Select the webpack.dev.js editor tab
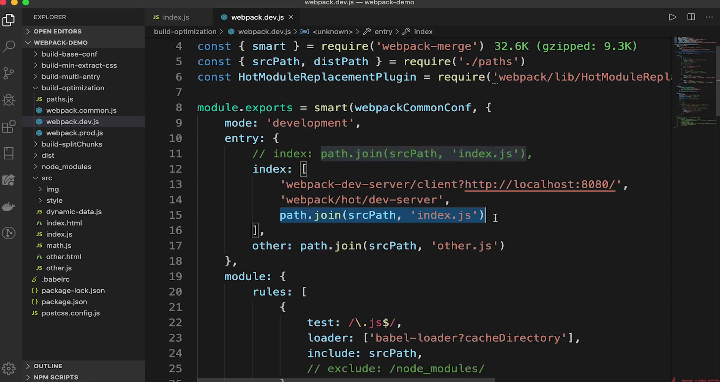The height and width of the screenshot is (382, 720). tap(257, 17)
